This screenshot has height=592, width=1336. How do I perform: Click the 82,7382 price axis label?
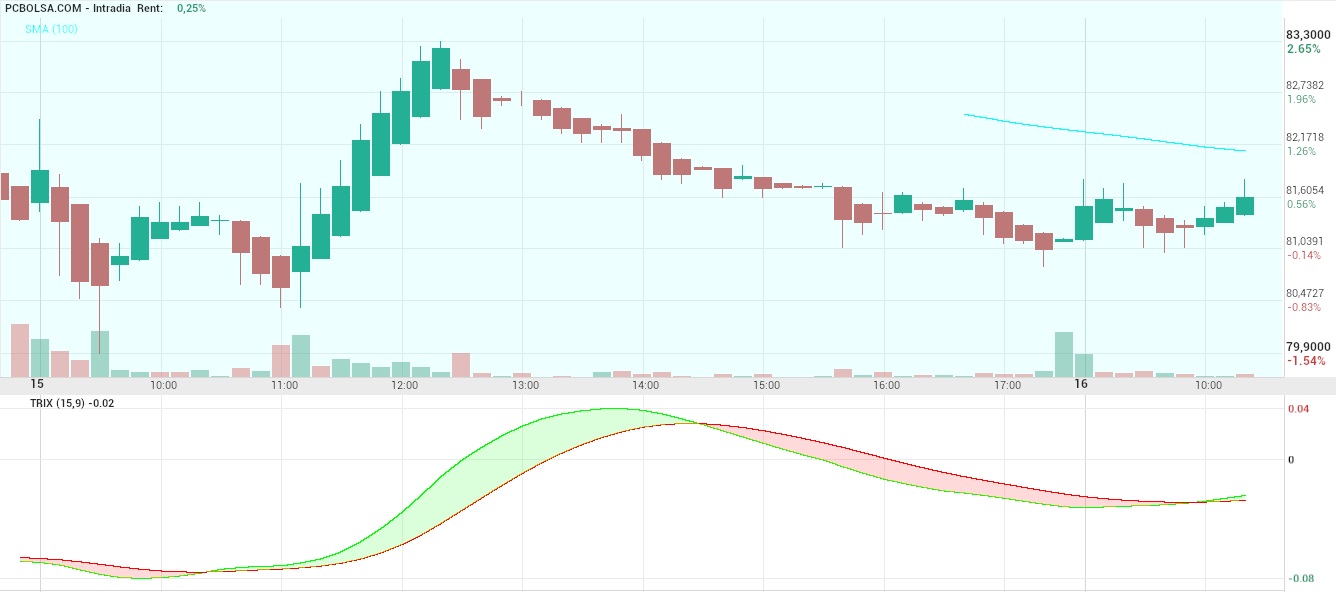(1305, 85)
